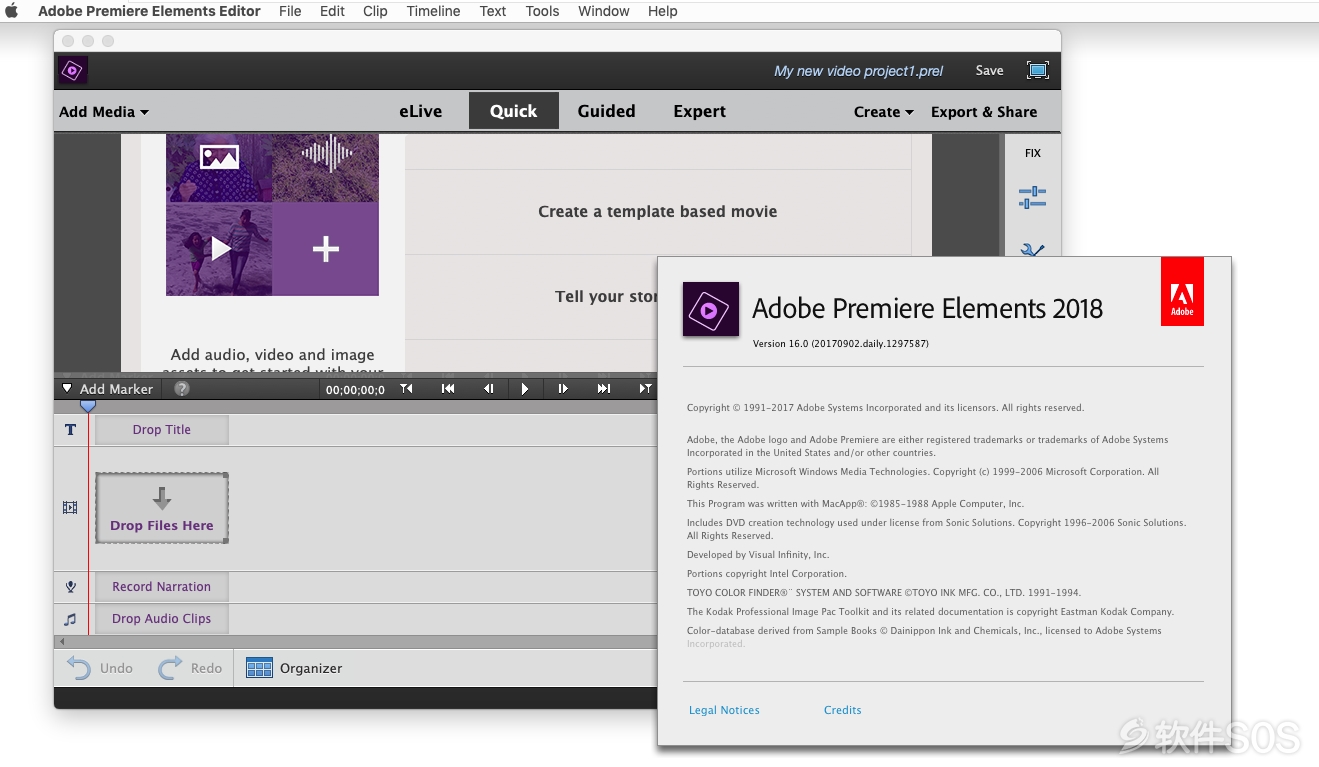Open Credits link in About dialog

(842, 710)
